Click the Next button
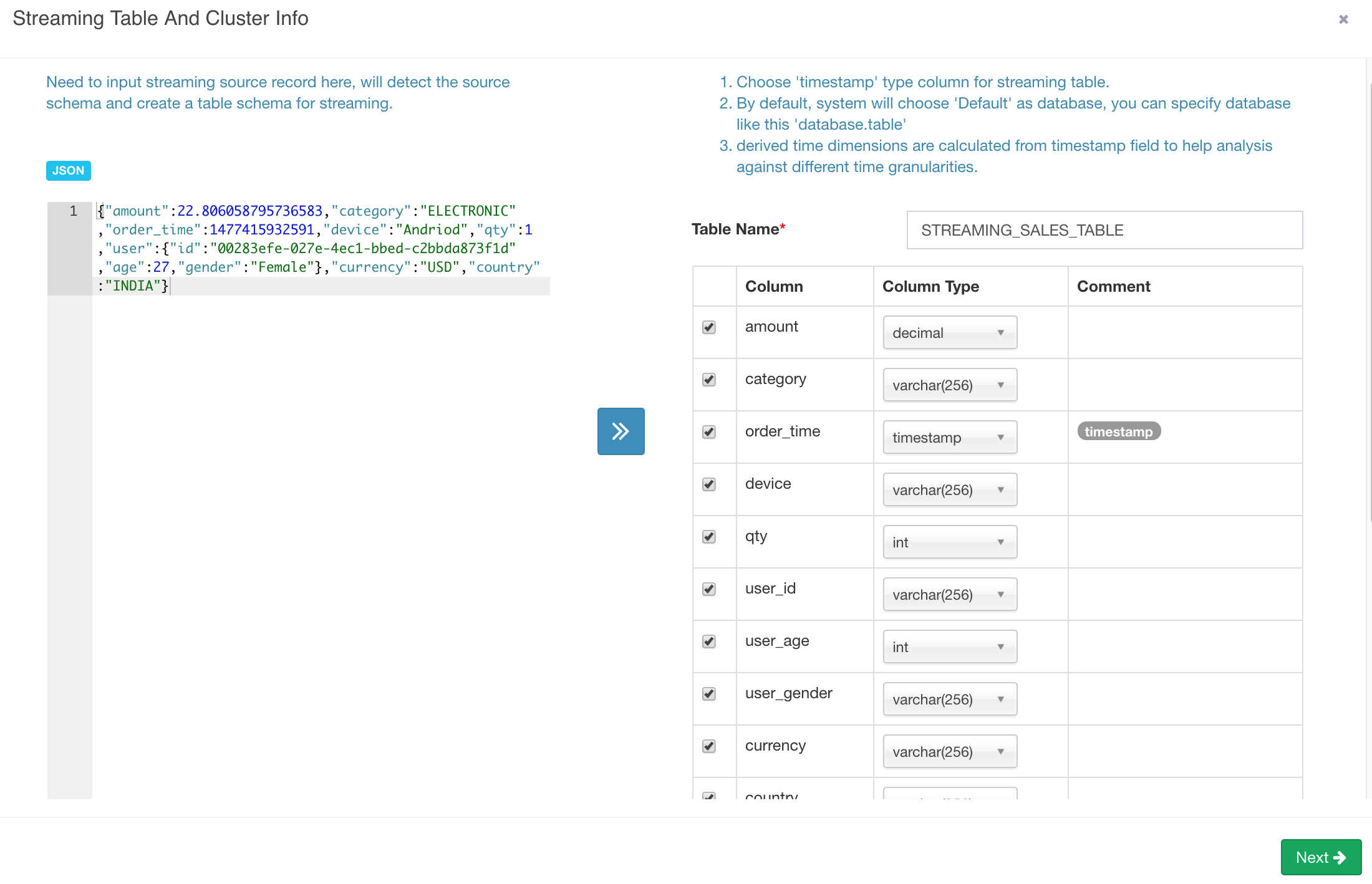This screenshot has height=884, width=1372. pos(1320,857)
